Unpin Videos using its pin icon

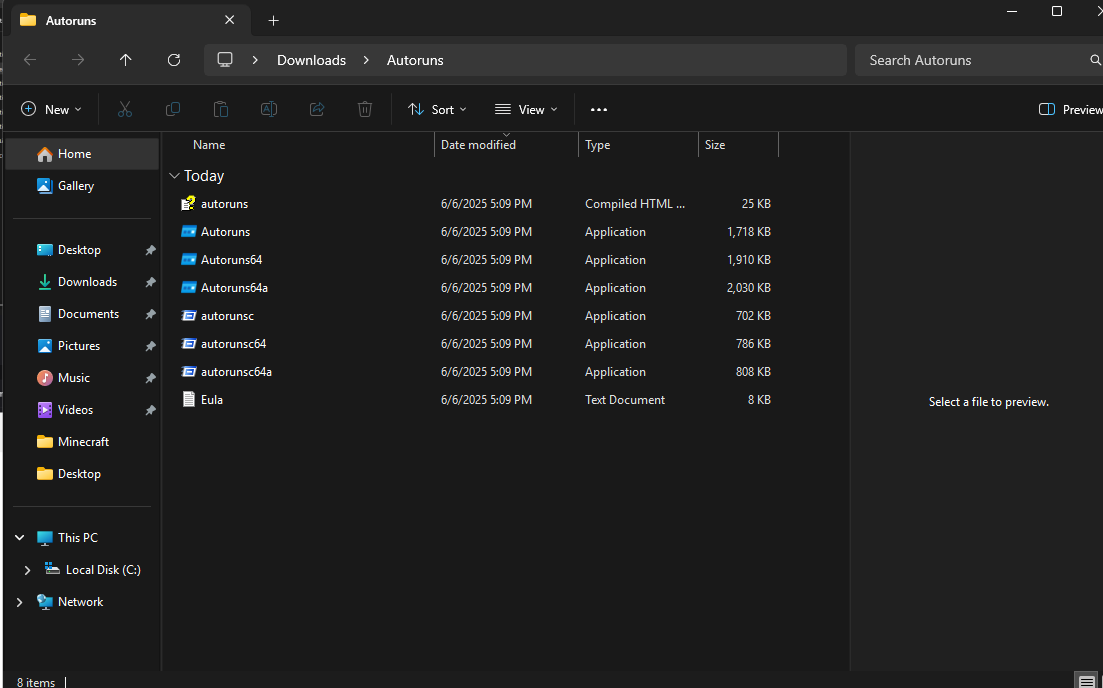(x=150, y=410)
